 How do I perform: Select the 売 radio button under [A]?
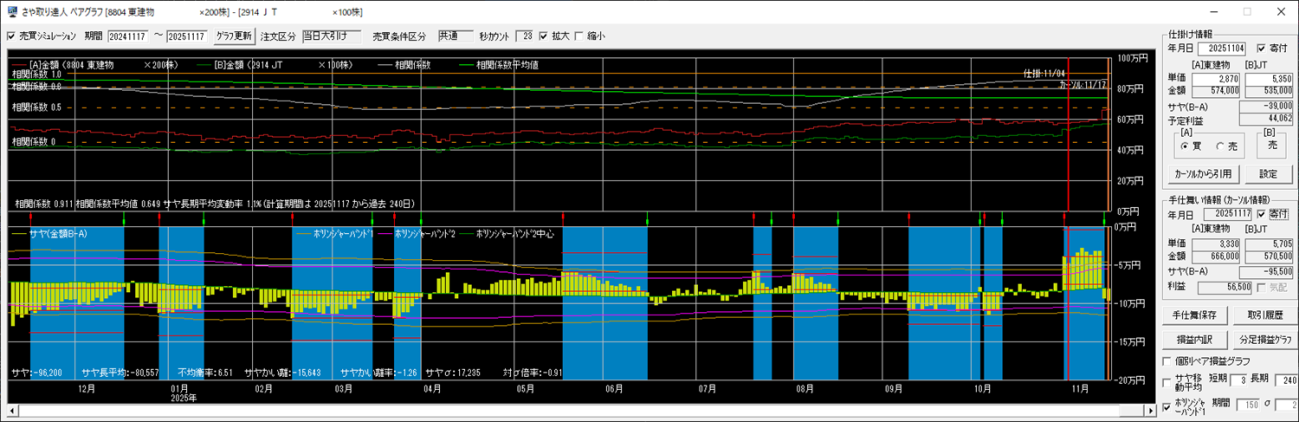pyautogui.click(x=1219, y=146)
